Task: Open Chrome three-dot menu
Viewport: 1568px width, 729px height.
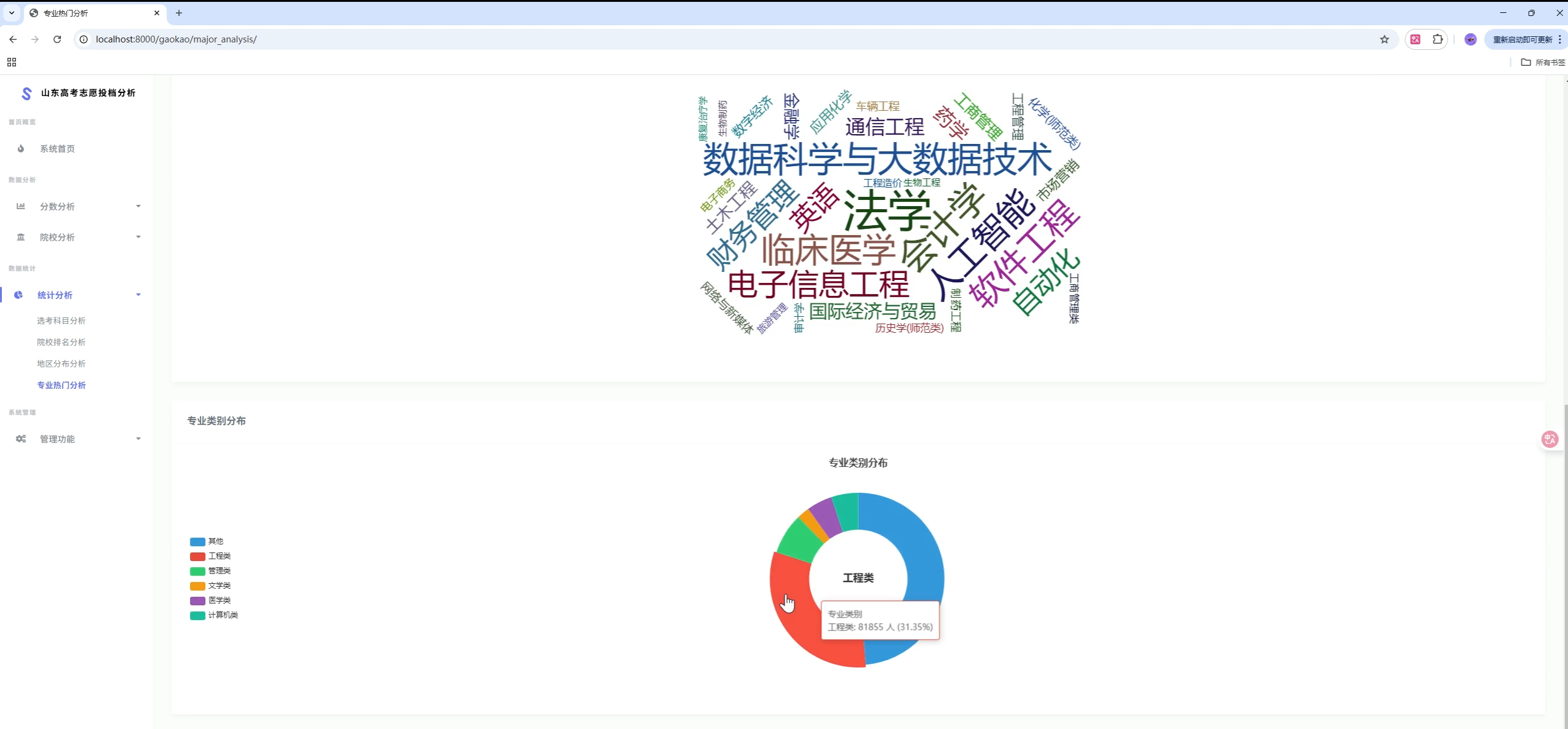Action: (1560, 39)
